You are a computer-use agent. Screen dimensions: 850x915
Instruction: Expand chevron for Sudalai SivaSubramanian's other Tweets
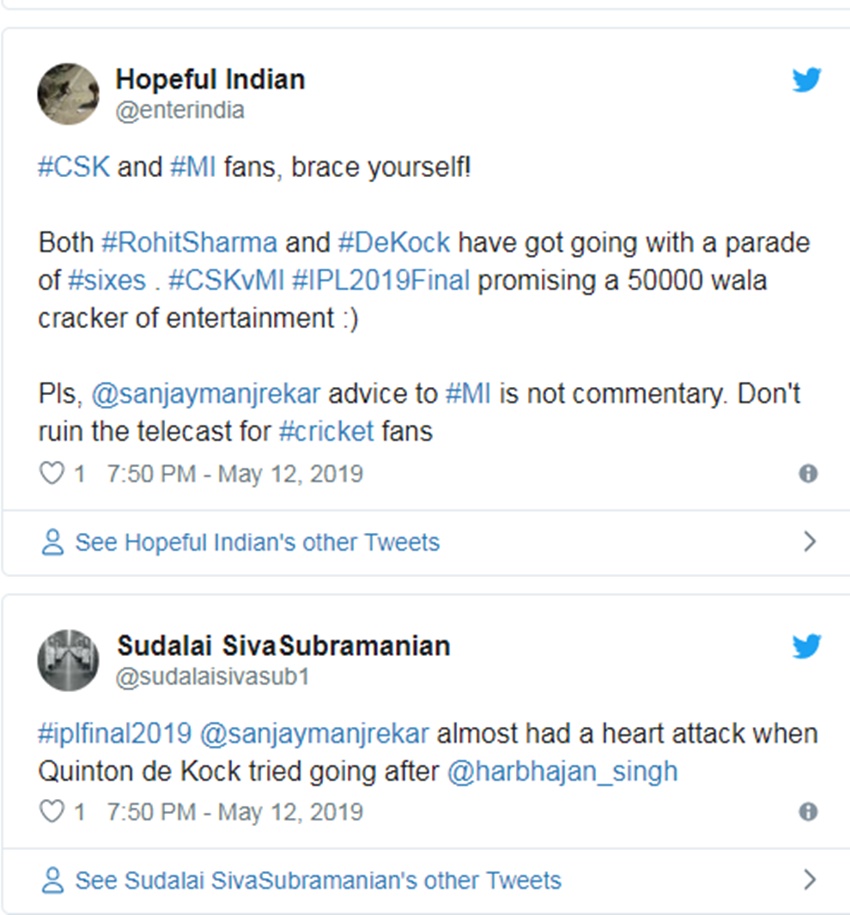[809, 880]
